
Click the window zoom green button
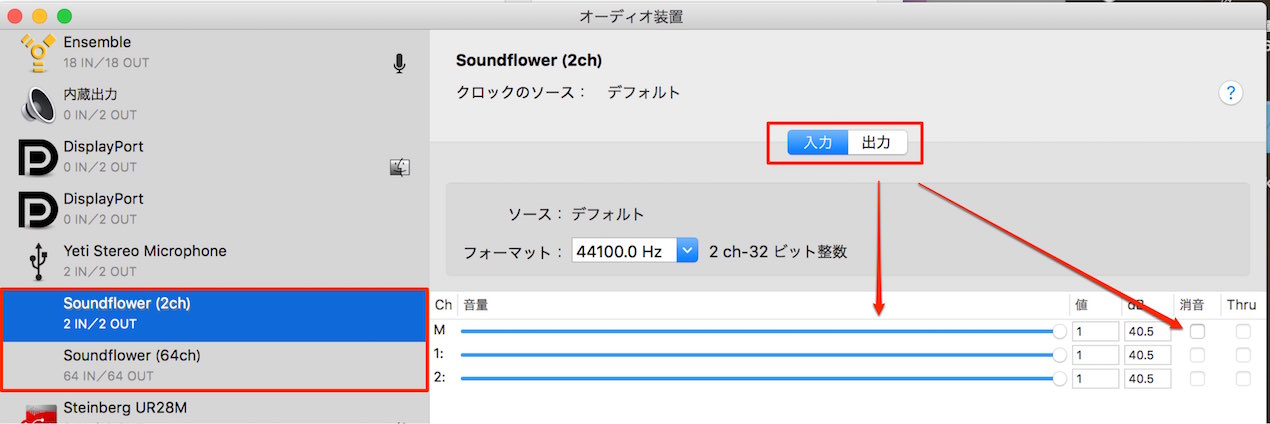click(65, 16)
